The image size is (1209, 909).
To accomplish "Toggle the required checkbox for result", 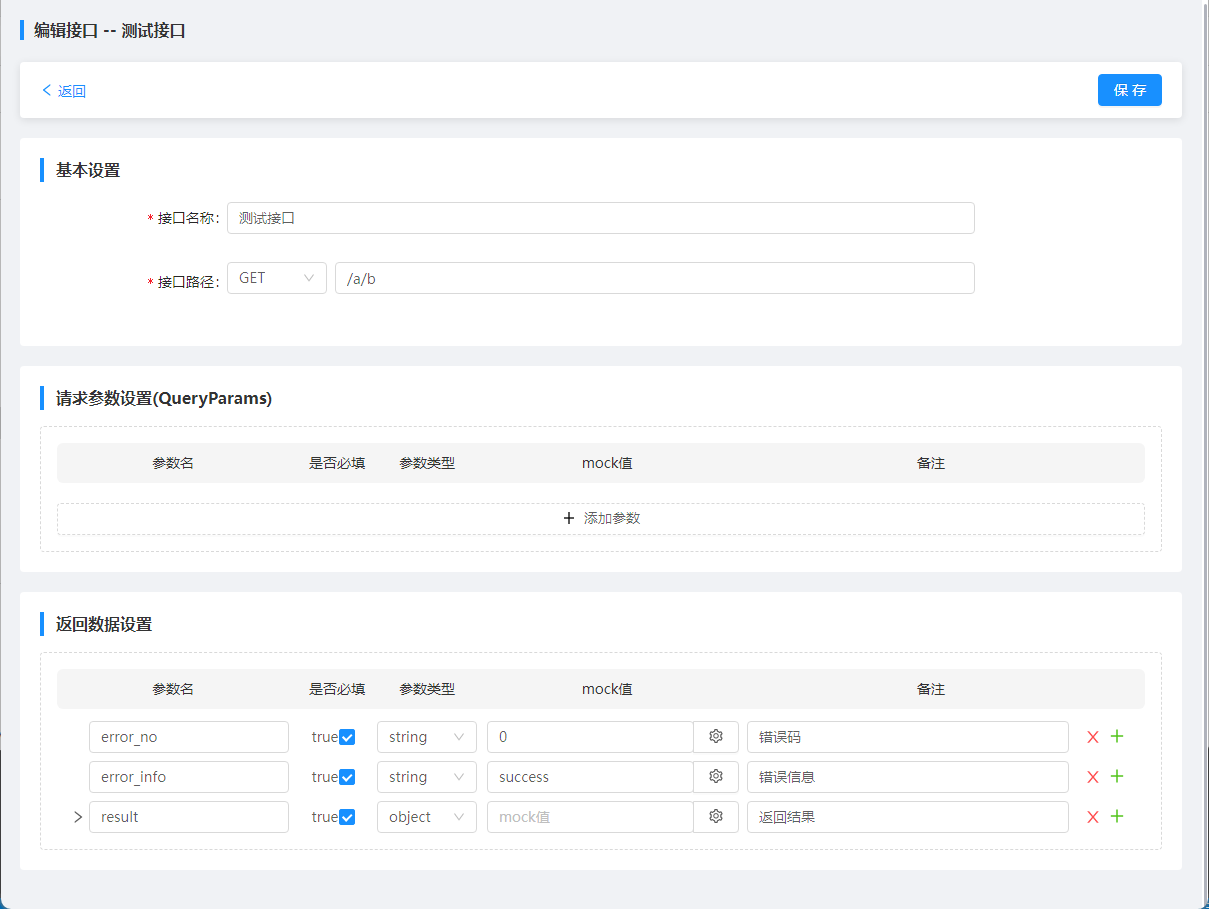I will (347, 817).
